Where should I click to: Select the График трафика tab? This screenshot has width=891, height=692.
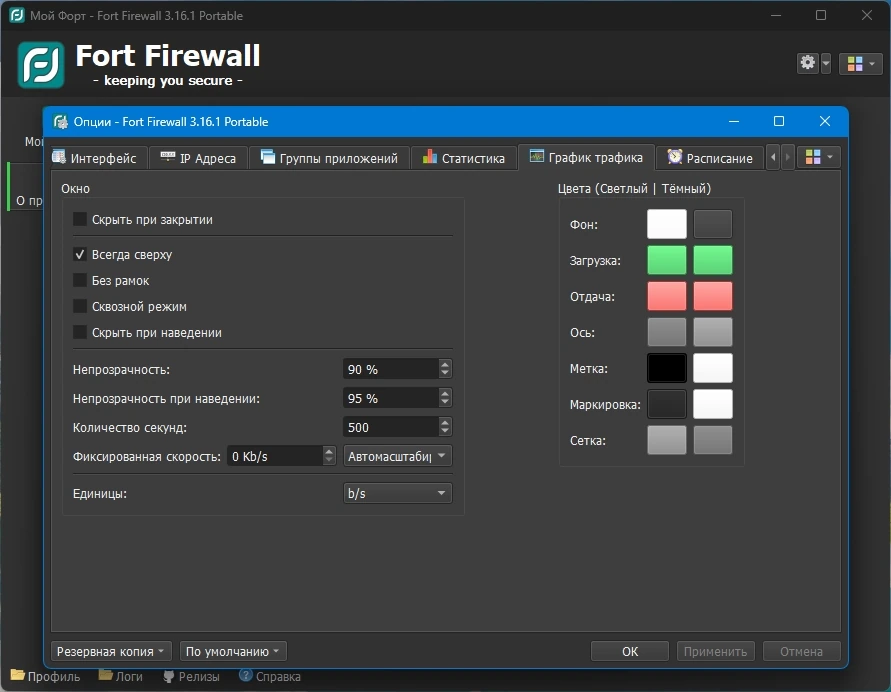tap(586, 157)
